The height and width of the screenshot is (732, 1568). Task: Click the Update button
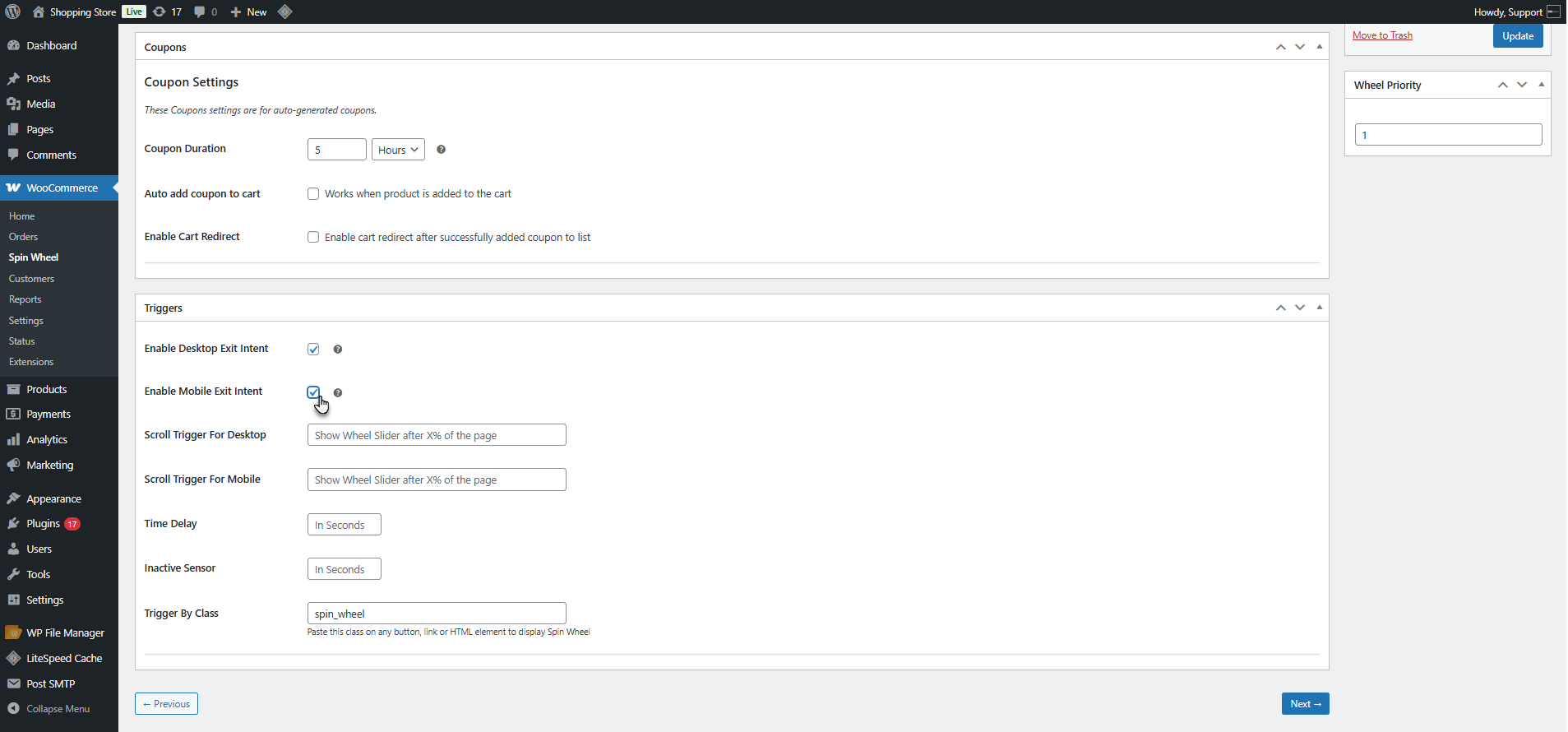pos(1517,36)
